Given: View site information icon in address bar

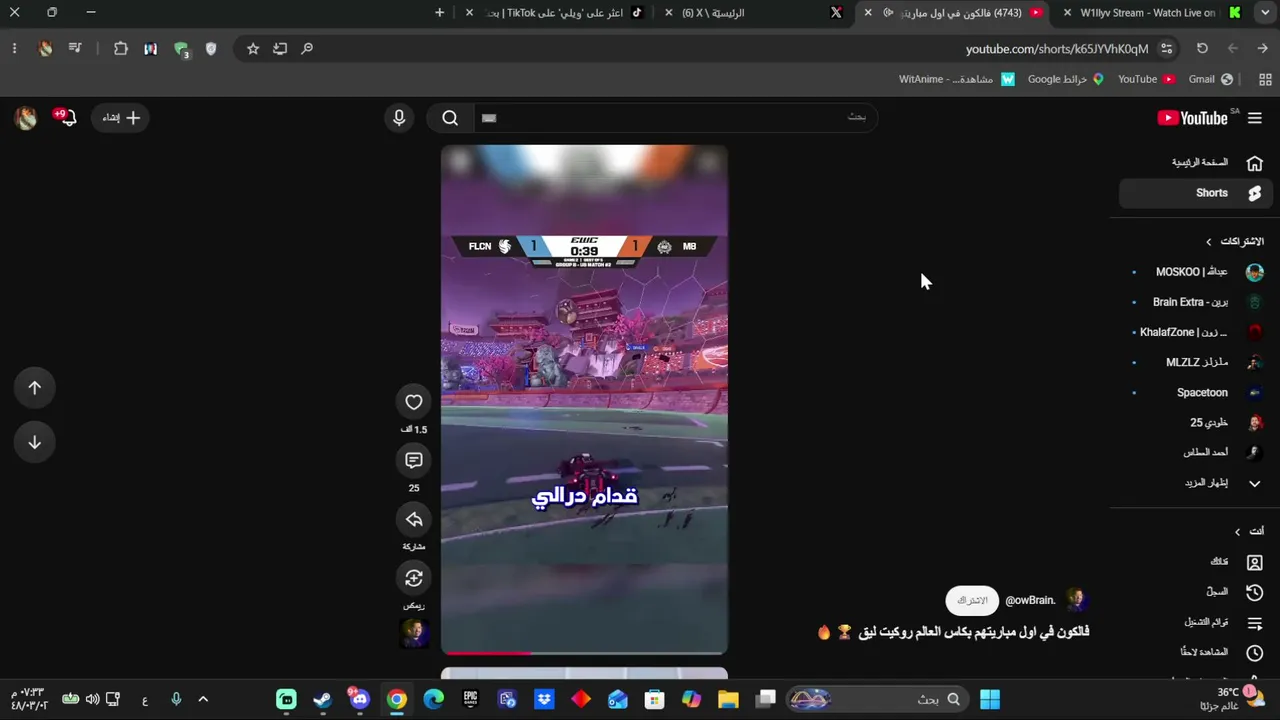Looking at the screenshot, I should (1166, 48).
